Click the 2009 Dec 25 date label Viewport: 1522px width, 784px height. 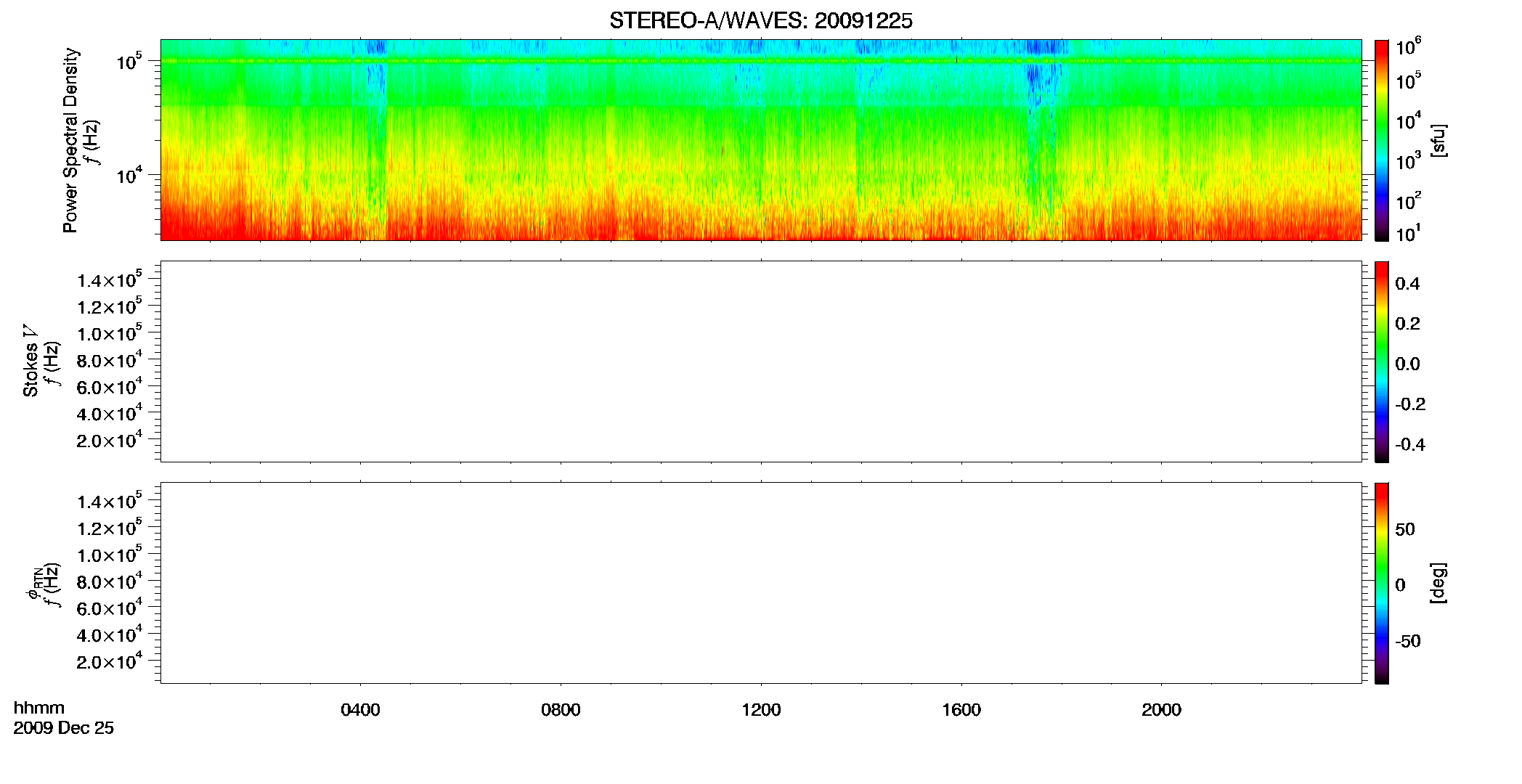point(64,728)
